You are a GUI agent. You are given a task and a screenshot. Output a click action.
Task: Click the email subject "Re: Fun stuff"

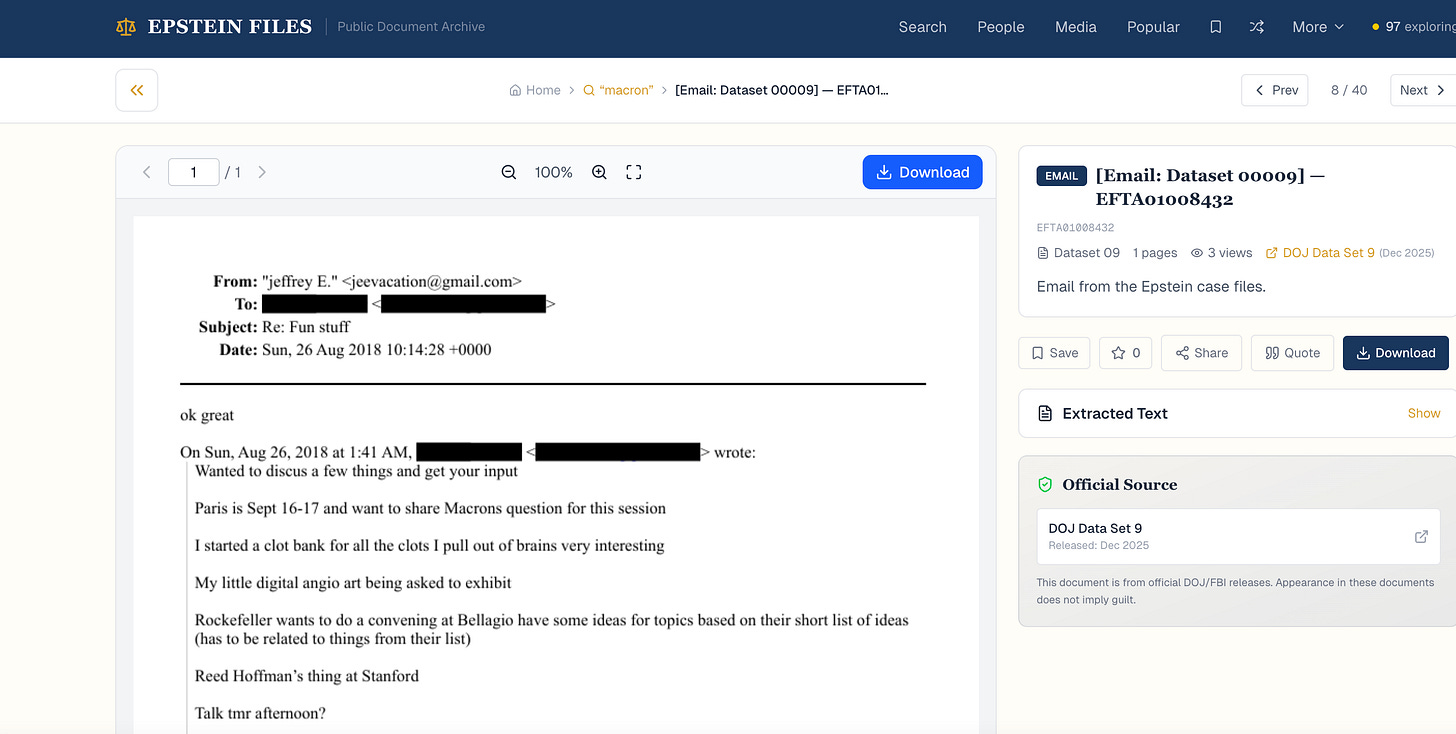306,327
